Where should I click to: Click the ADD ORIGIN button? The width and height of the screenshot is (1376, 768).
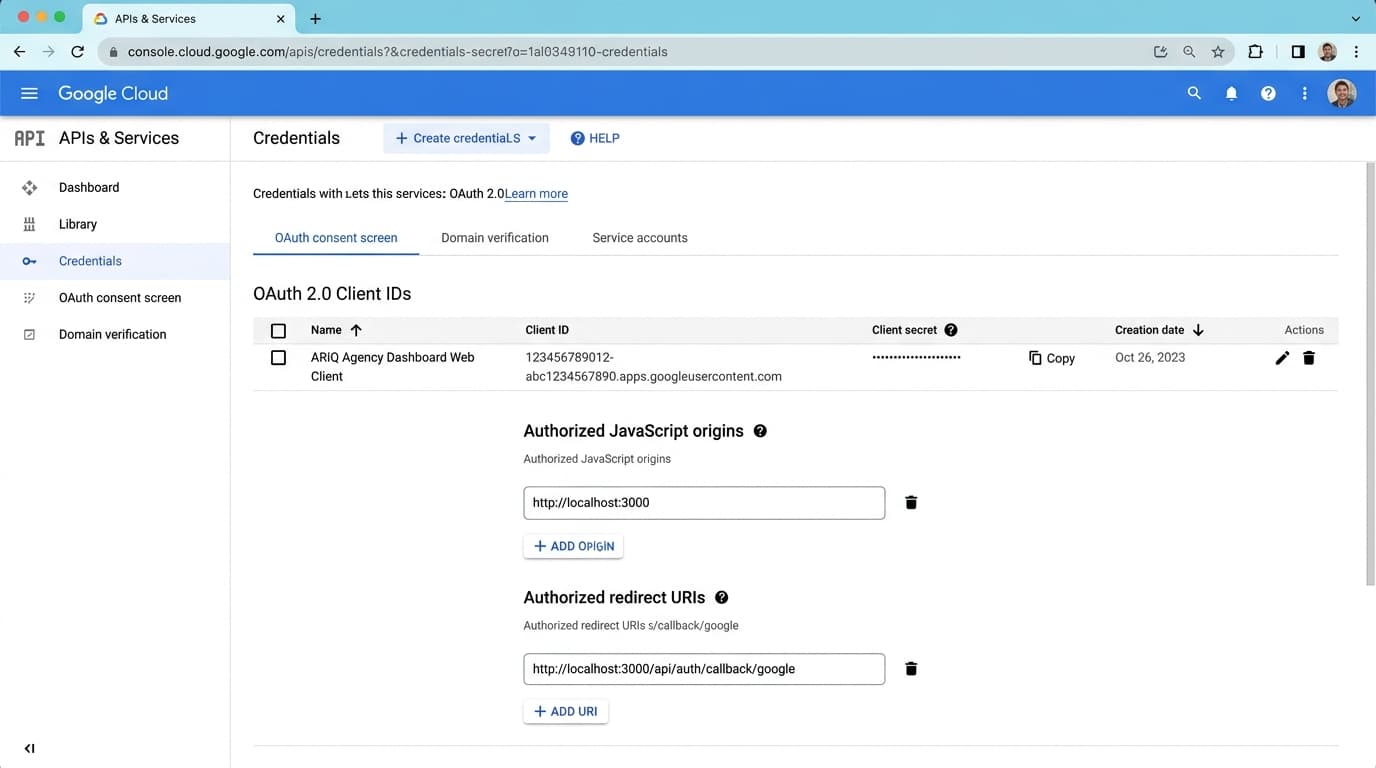573,546
